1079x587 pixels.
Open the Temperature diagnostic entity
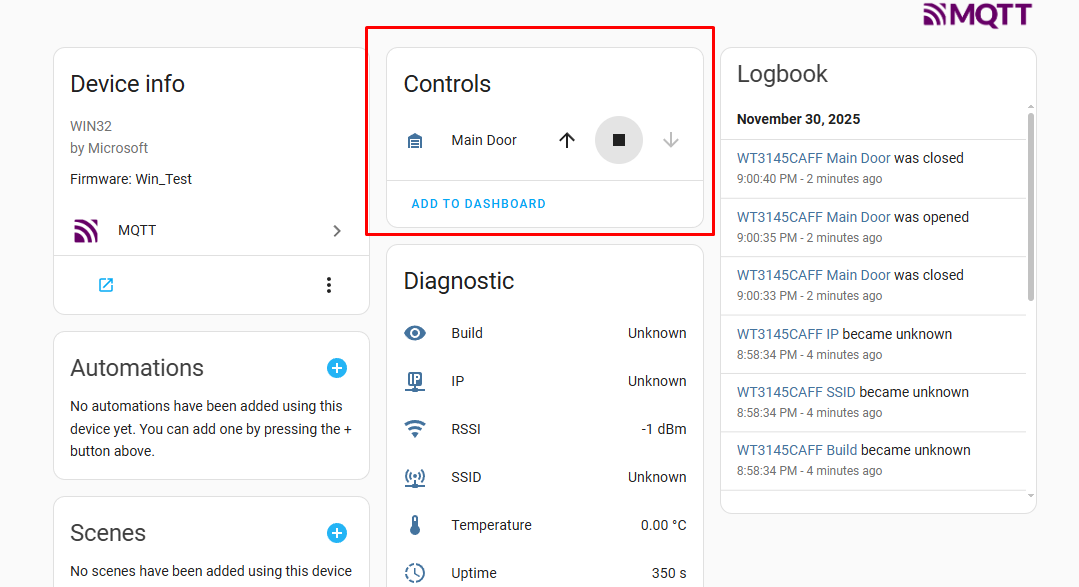tap(545, 525)
